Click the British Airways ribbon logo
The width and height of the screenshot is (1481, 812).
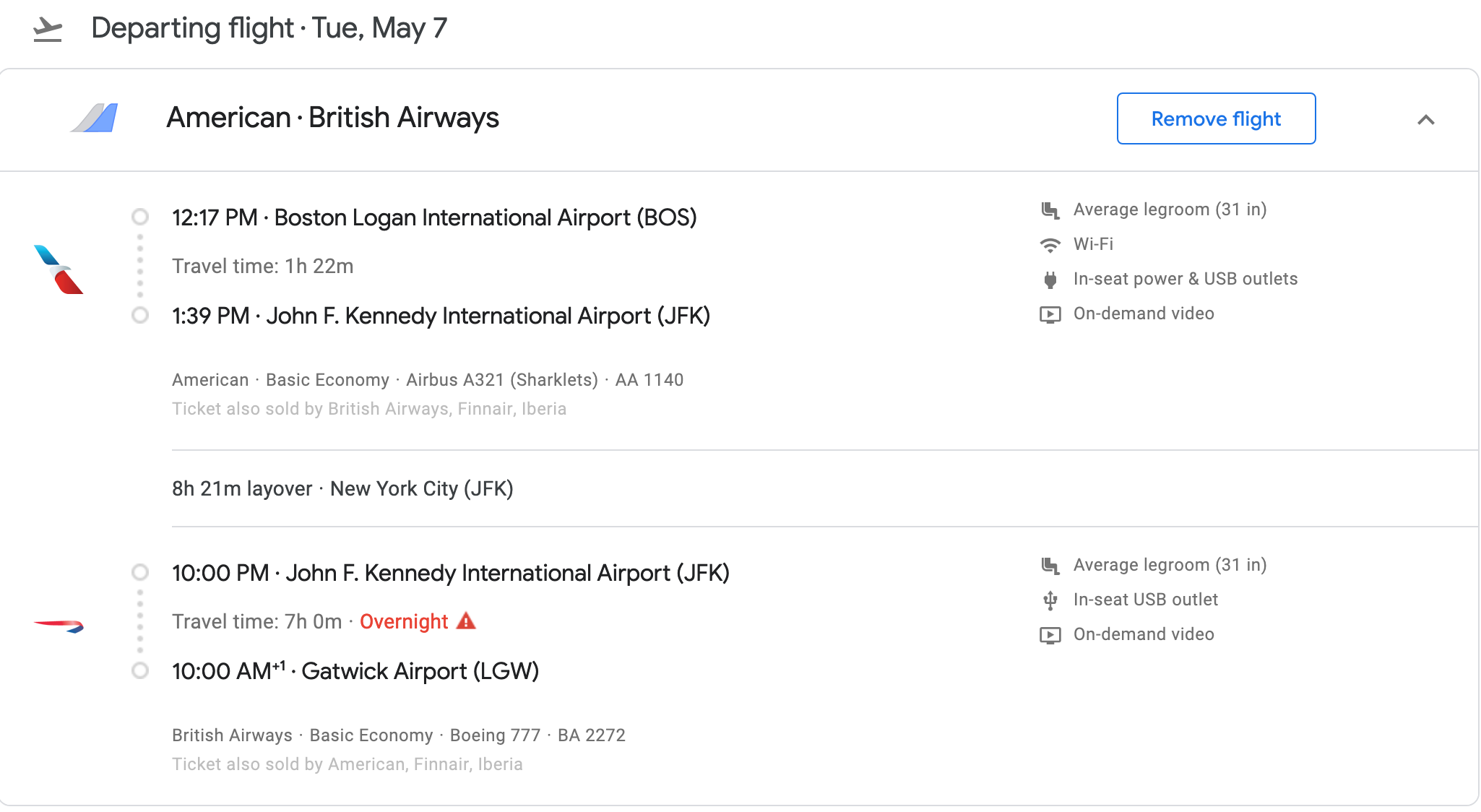click(x=59, y=625)
